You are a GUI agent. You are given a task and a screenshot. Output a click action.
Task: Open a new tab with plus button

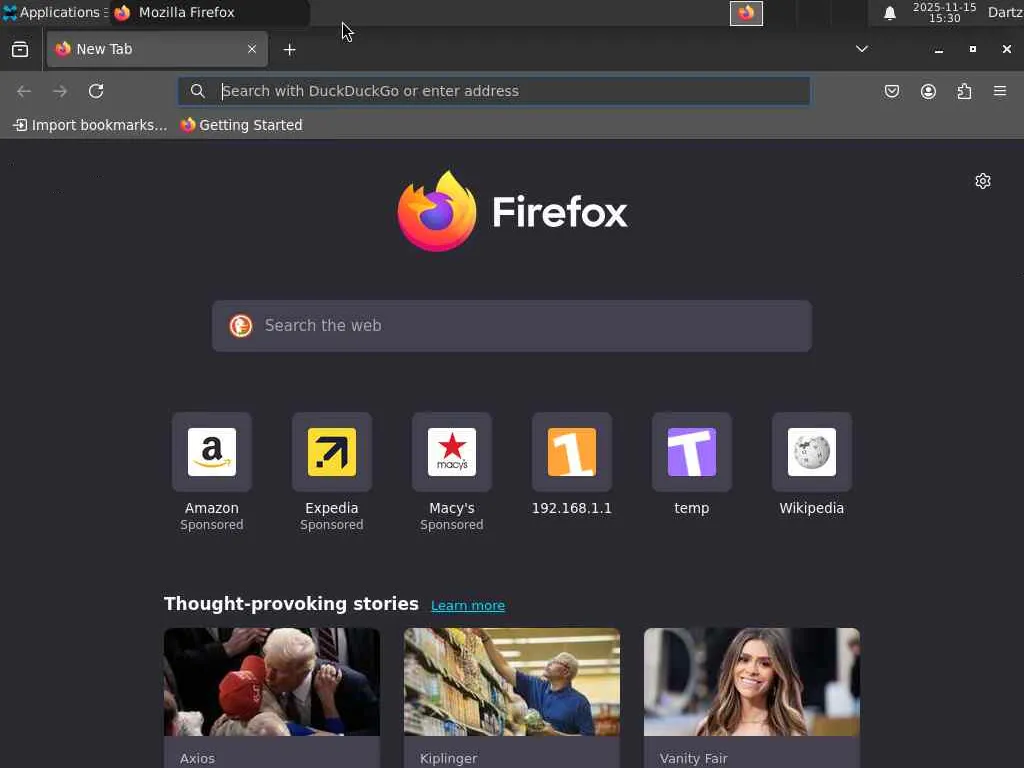point(289,50)
